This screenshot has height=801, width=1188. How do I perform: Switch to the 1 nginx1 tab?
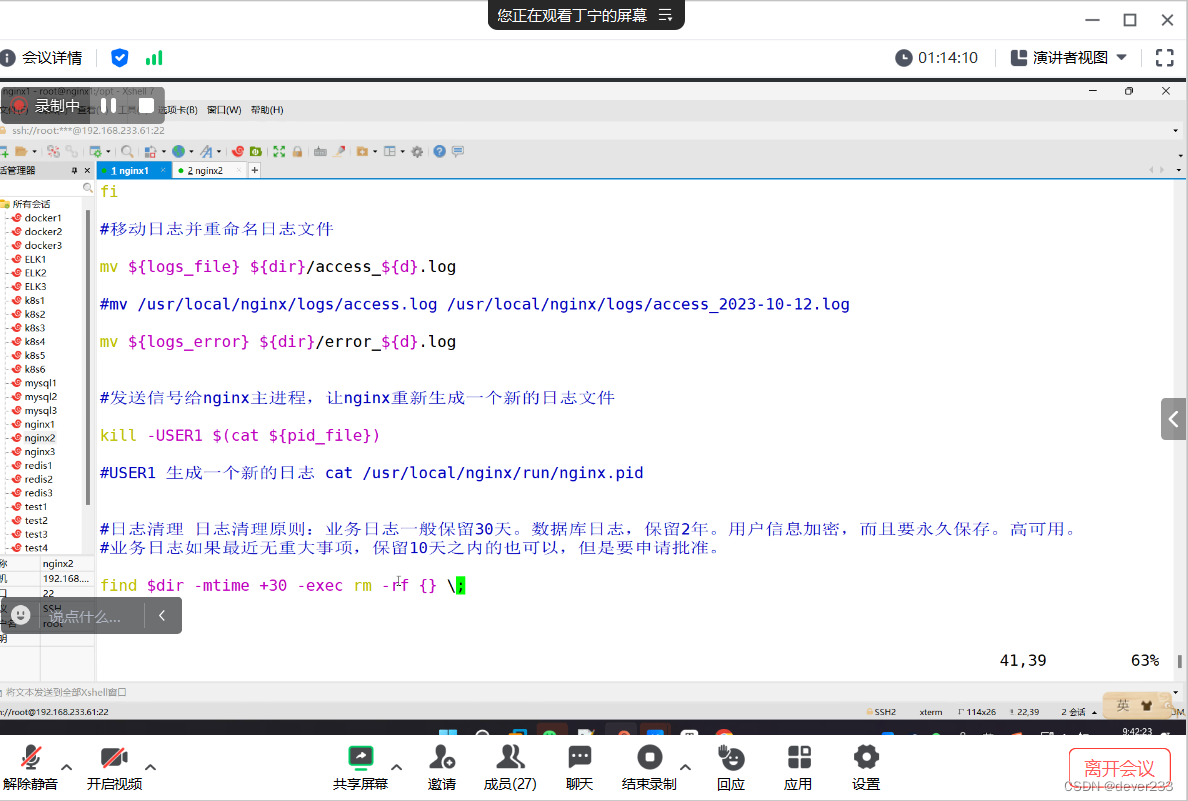coord(129,171)
